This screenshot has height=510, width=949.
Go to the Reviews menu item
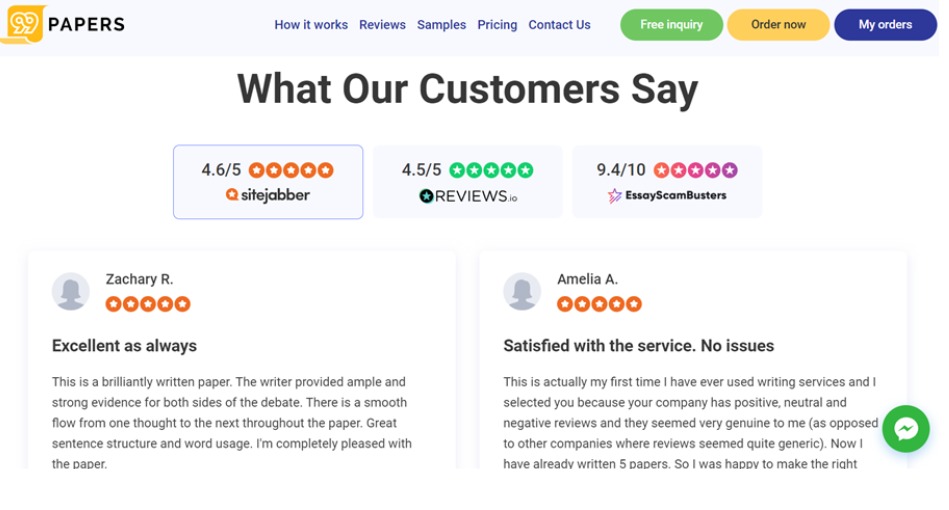[x=383, y=25]
